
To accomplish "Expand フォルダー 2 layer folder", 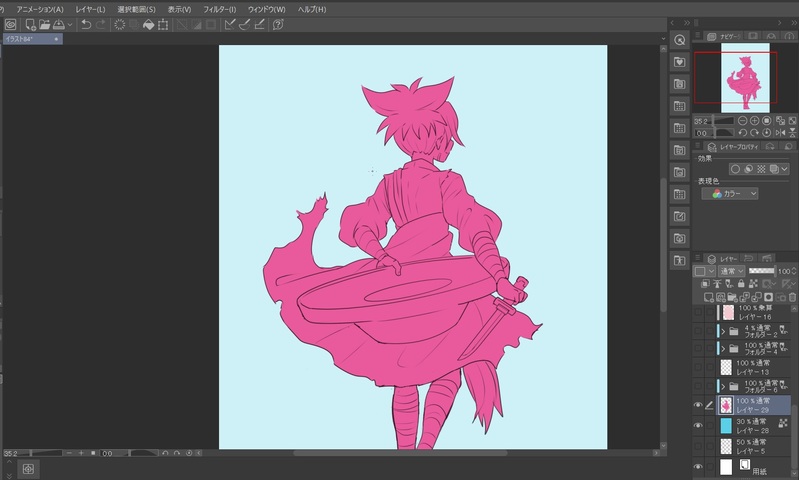I will tap(723, 331).
